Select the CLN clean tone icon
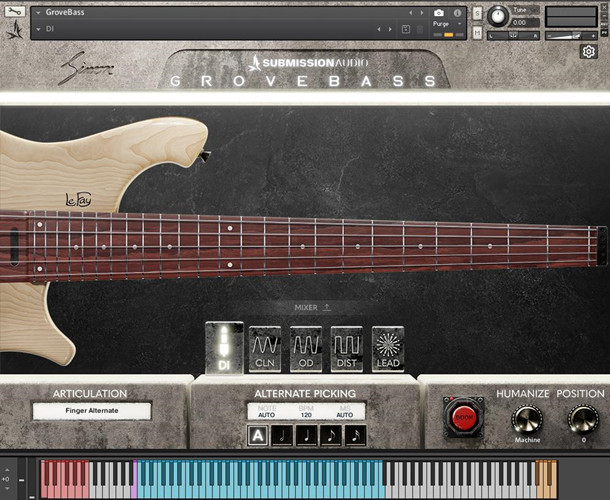The width and height of the screenshot is (610, 500). [265, 349]
